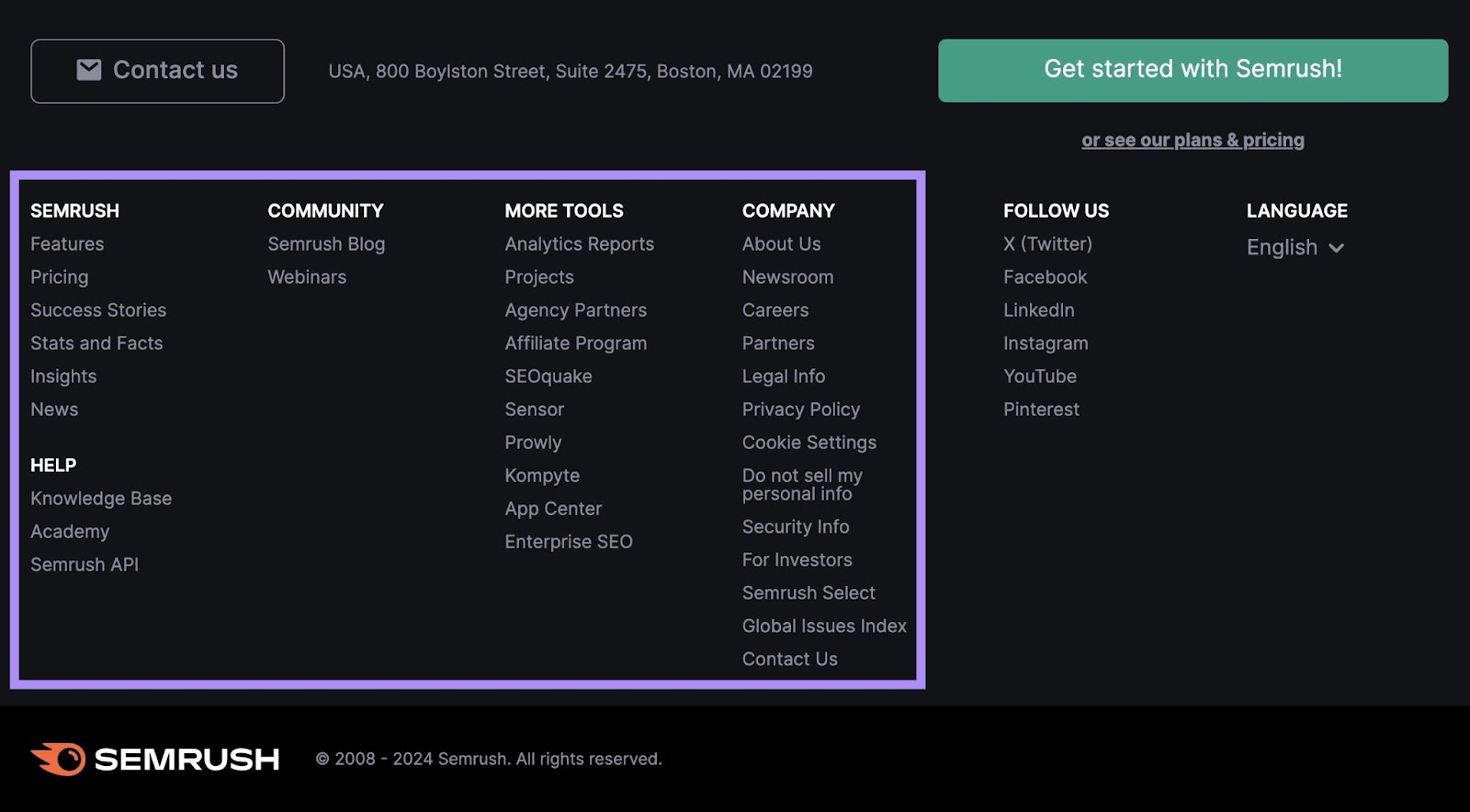Open Projects under More Tools

539,276
